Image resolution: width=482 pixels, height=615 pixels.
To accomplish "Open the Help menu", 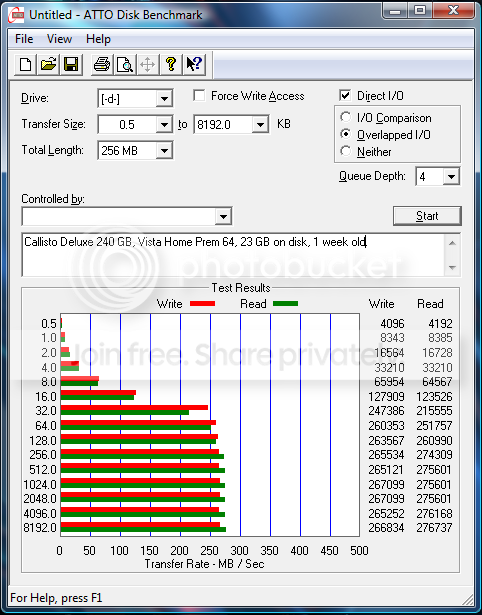I will (98, 39).
